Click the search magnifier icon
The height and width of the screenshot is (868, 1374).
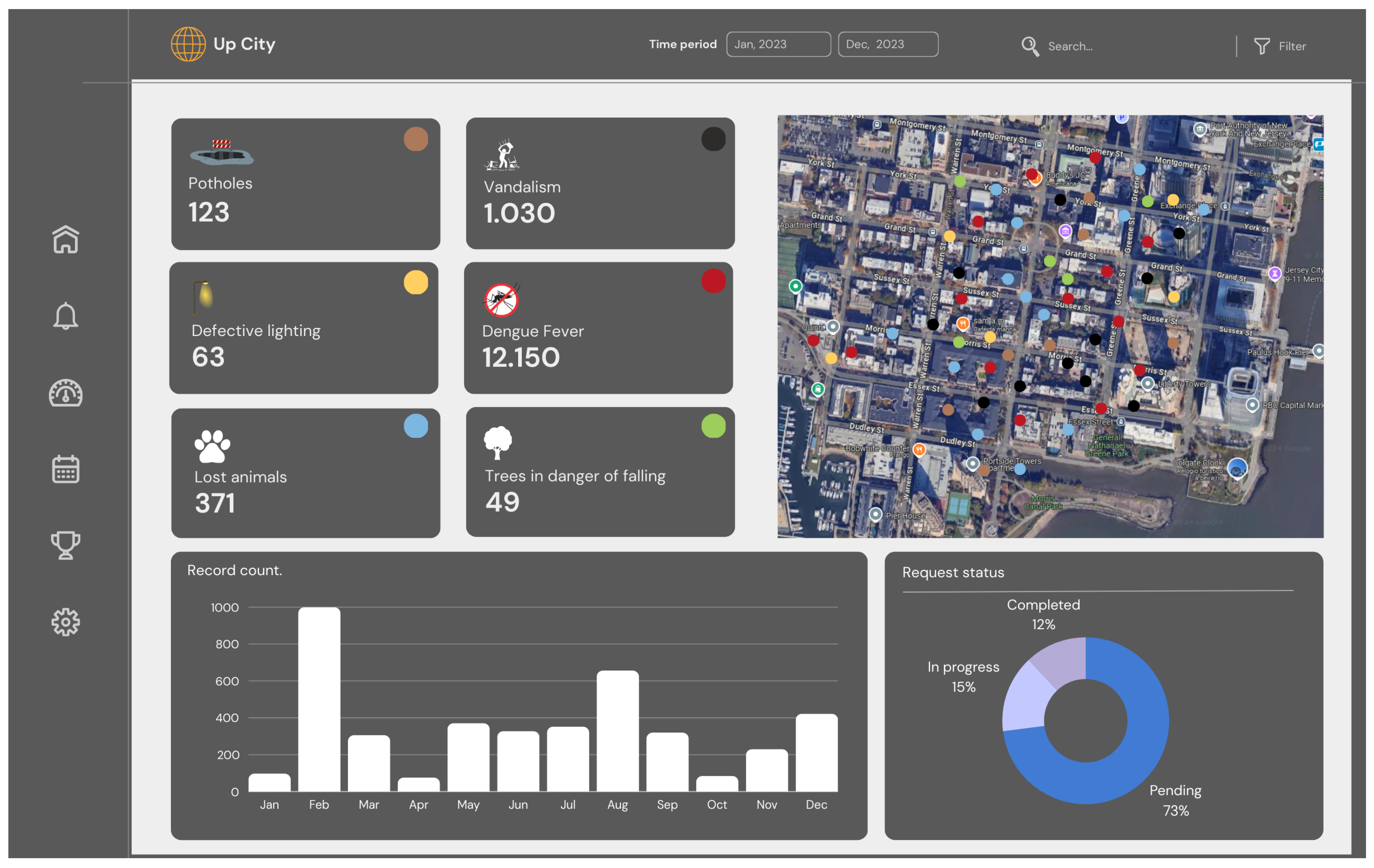click(1030, 46)
